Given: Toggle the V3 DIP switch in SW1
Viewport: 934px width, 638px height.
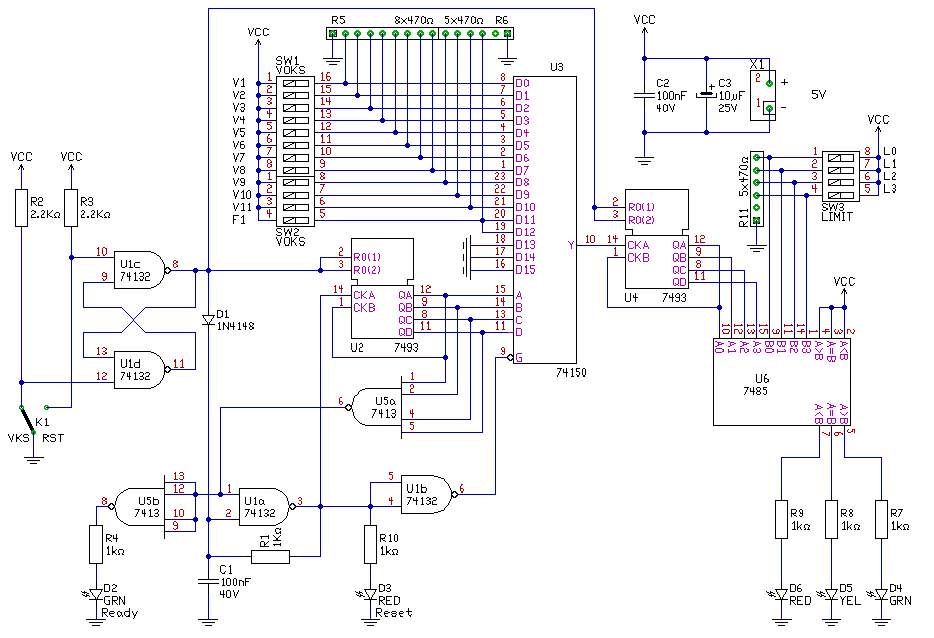Looking at the screenshot, I should tap(295, 108).
